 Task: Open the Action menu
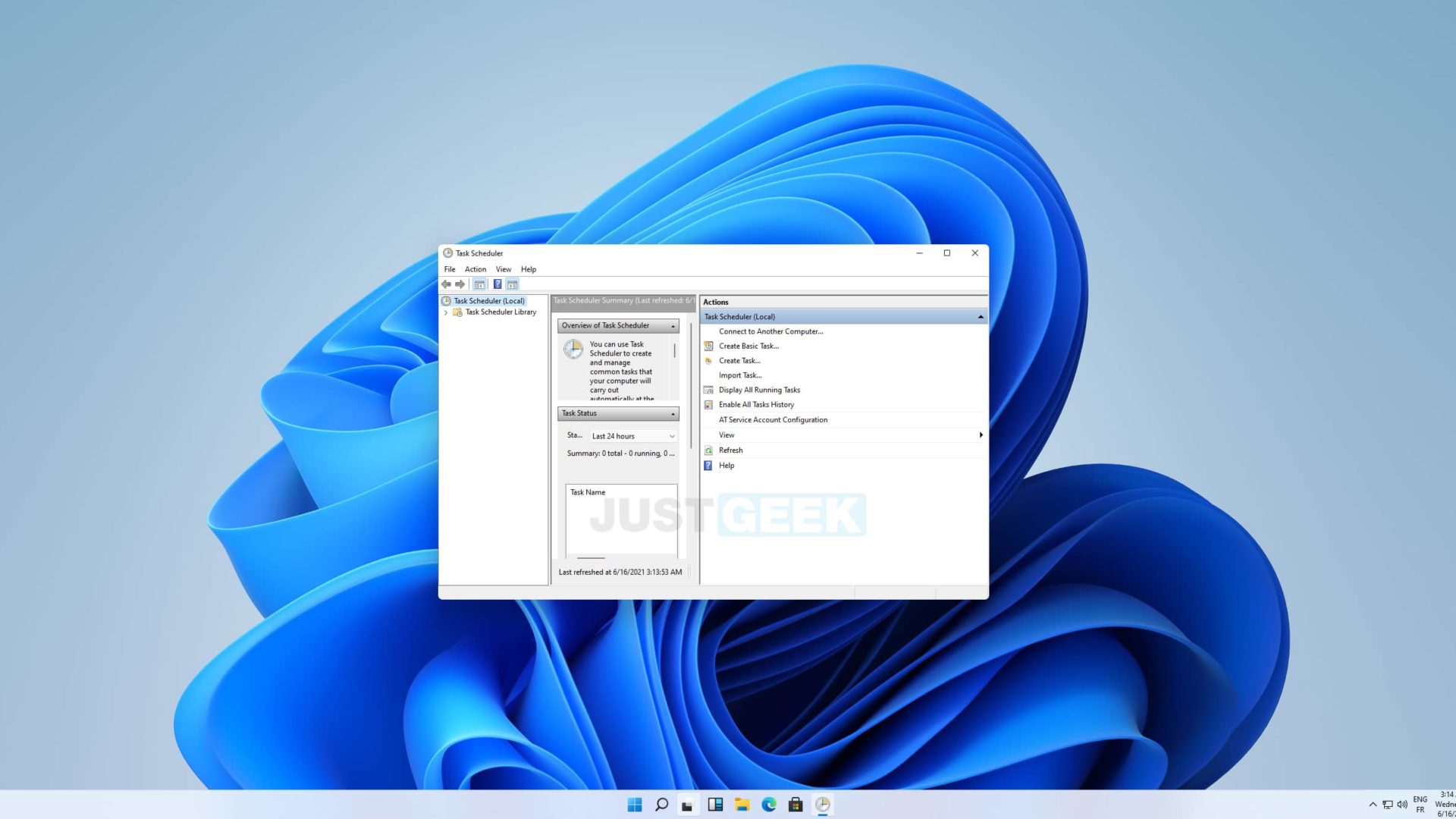(475, 269)
